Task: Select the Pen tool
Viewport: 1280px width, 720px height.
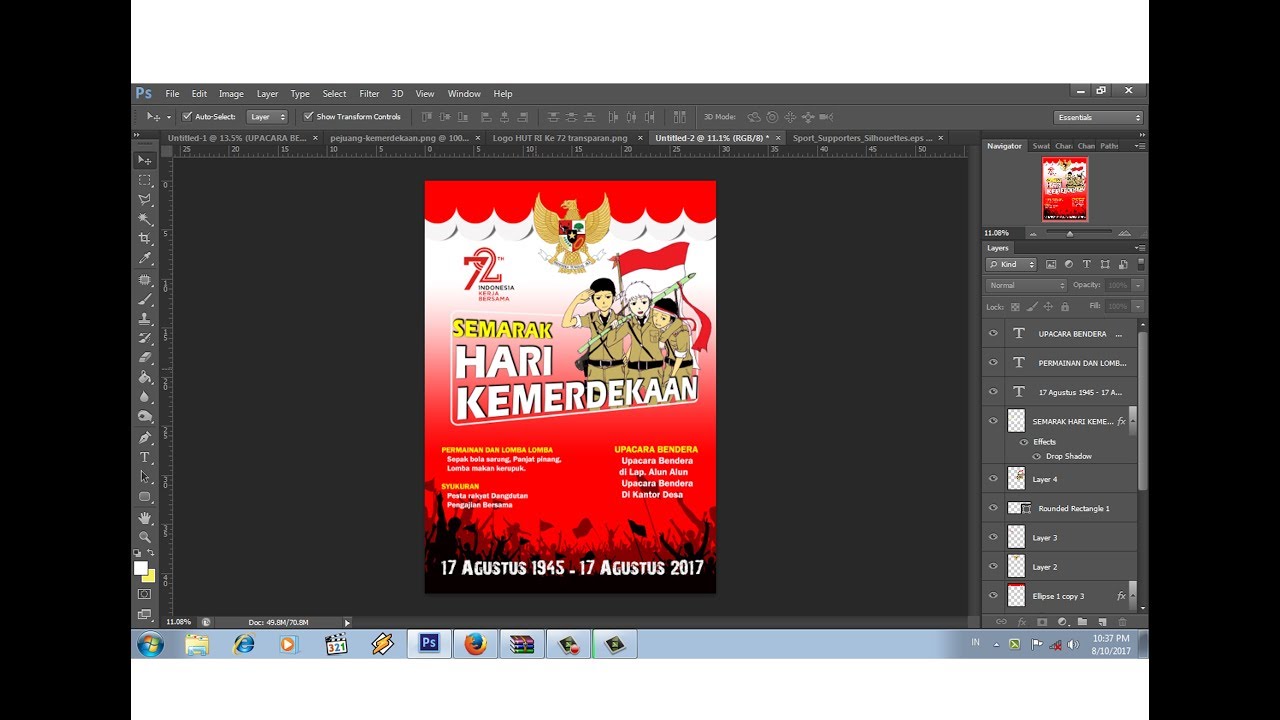Action: [x=144, y=438]
